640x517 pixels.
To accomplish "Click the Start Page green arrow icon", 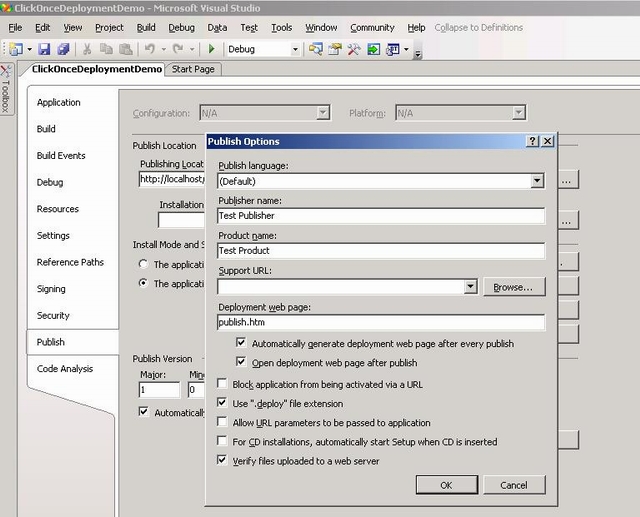I will pos(373,49).
